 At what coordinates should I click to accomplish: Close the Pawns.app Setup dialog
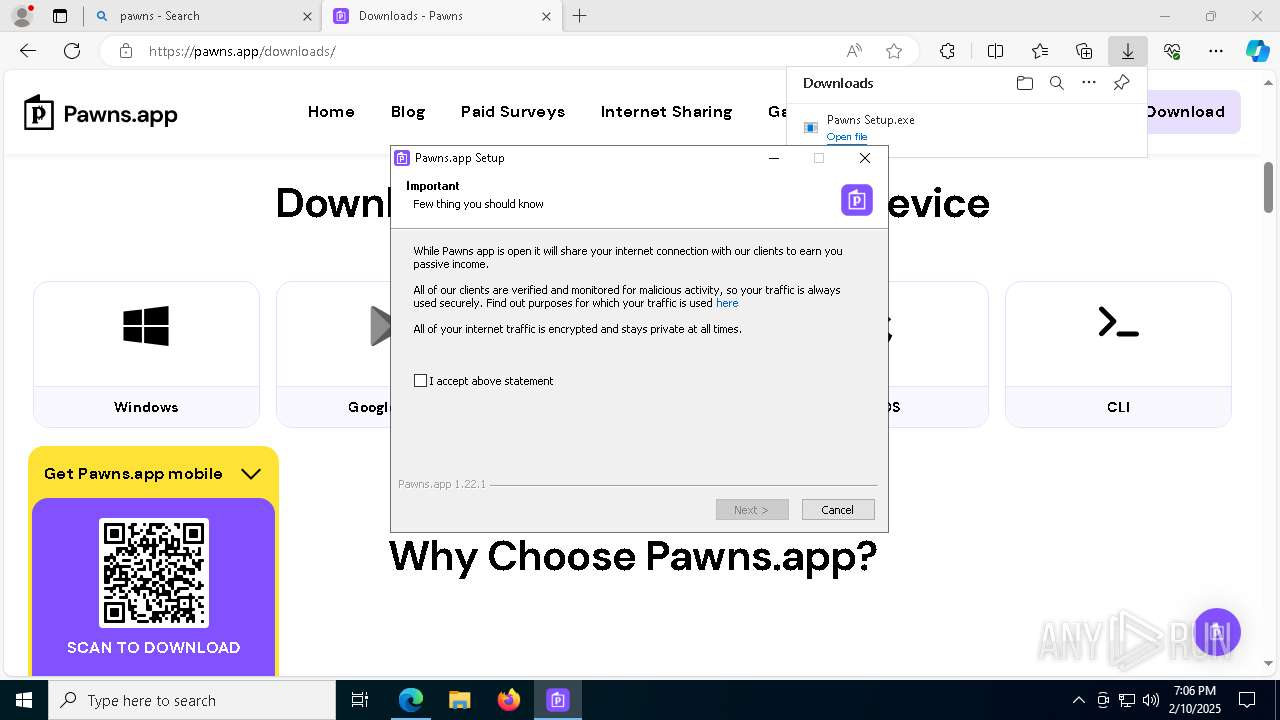(865, 158)
